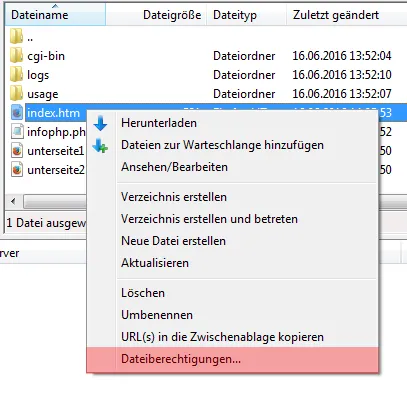This screenshot has height=396, width=407.
Task: Click the unterseite2 file icon
Action: pyautogui.click(x=17, y=169)
